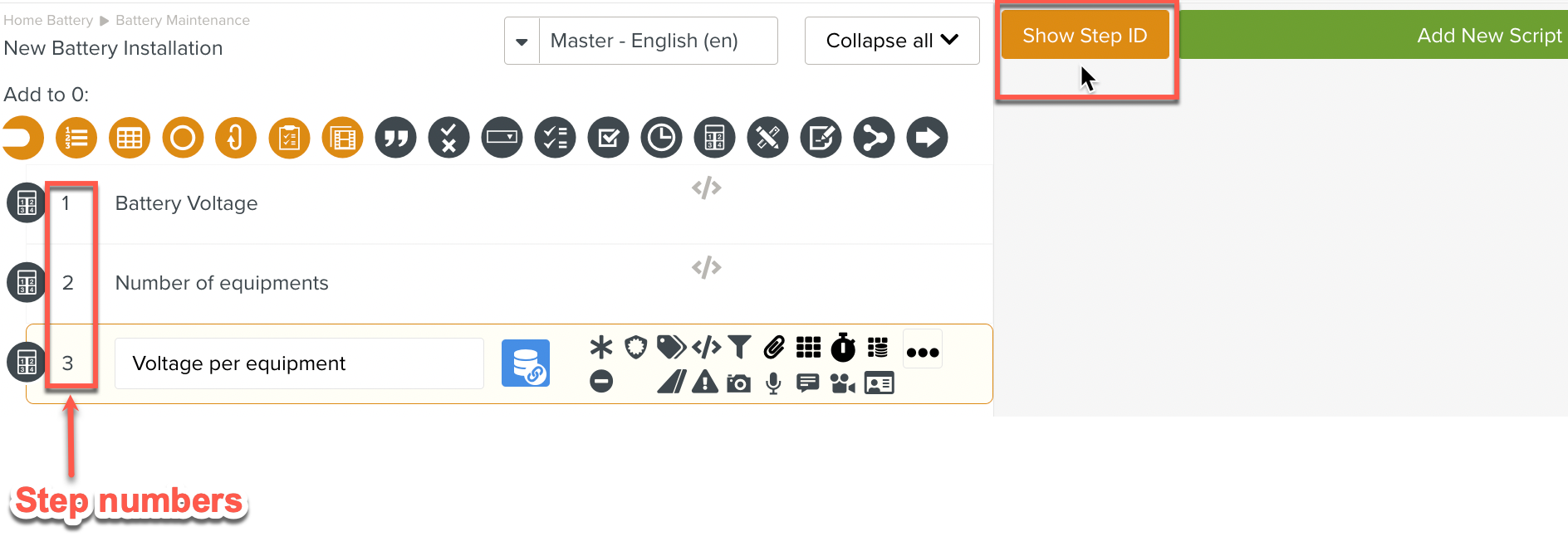The width and height of the screenshot is (1568, 551).
Task: Click the Add New Script button
Action: coord(1488,36)
